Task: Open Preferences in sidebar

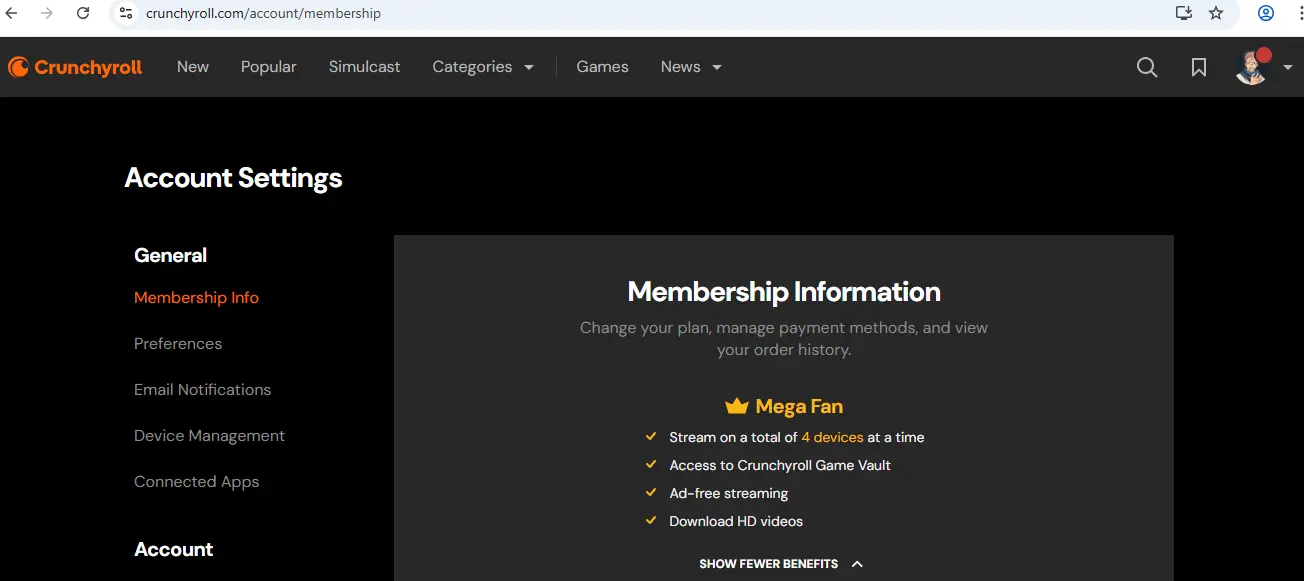Action: coord(178,344)
